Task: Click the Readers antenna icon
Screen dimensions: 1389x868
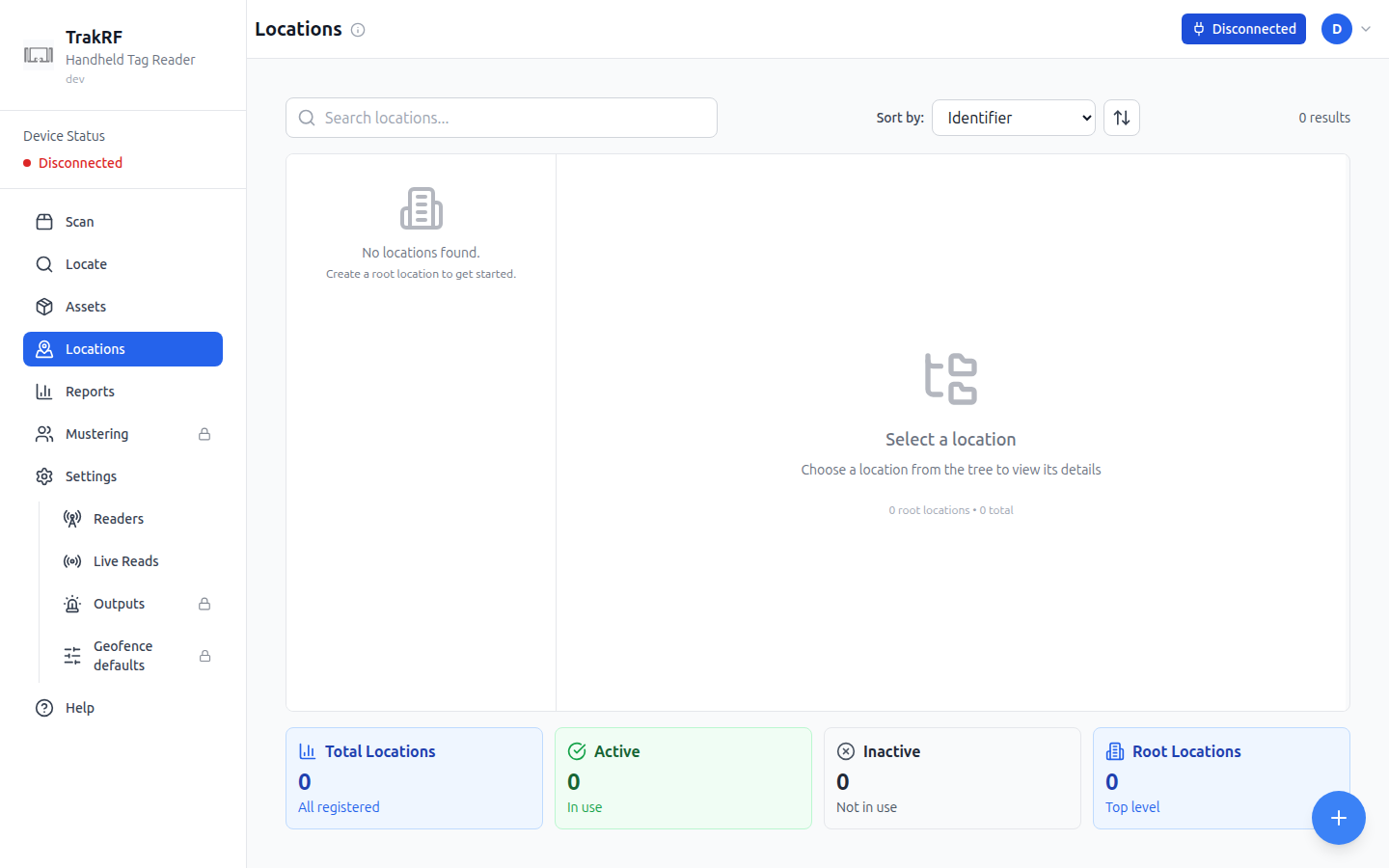Action: [72, 519]
